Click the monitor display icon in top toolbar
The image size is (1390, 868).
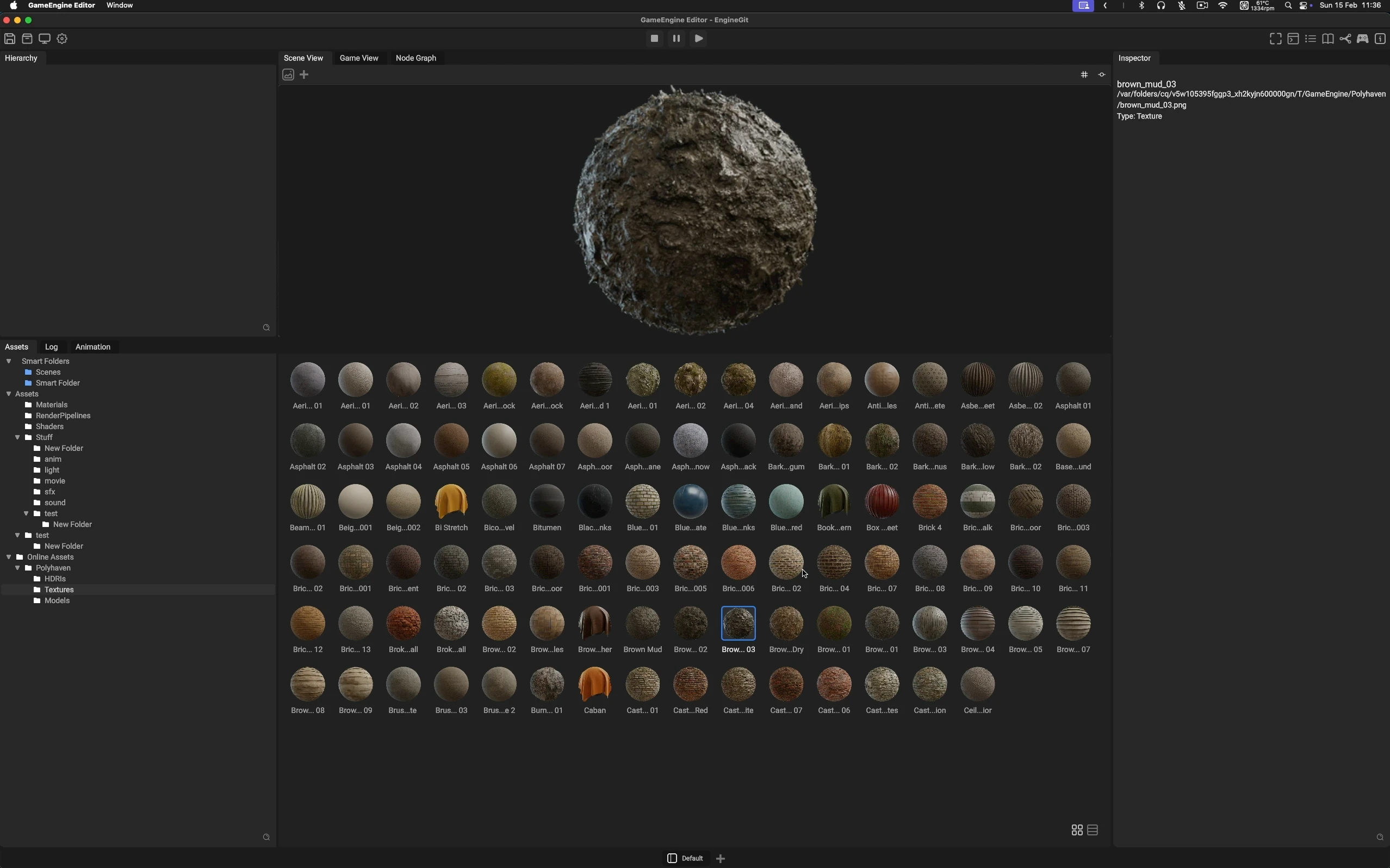pyautogui.click(x=45, y=39)
